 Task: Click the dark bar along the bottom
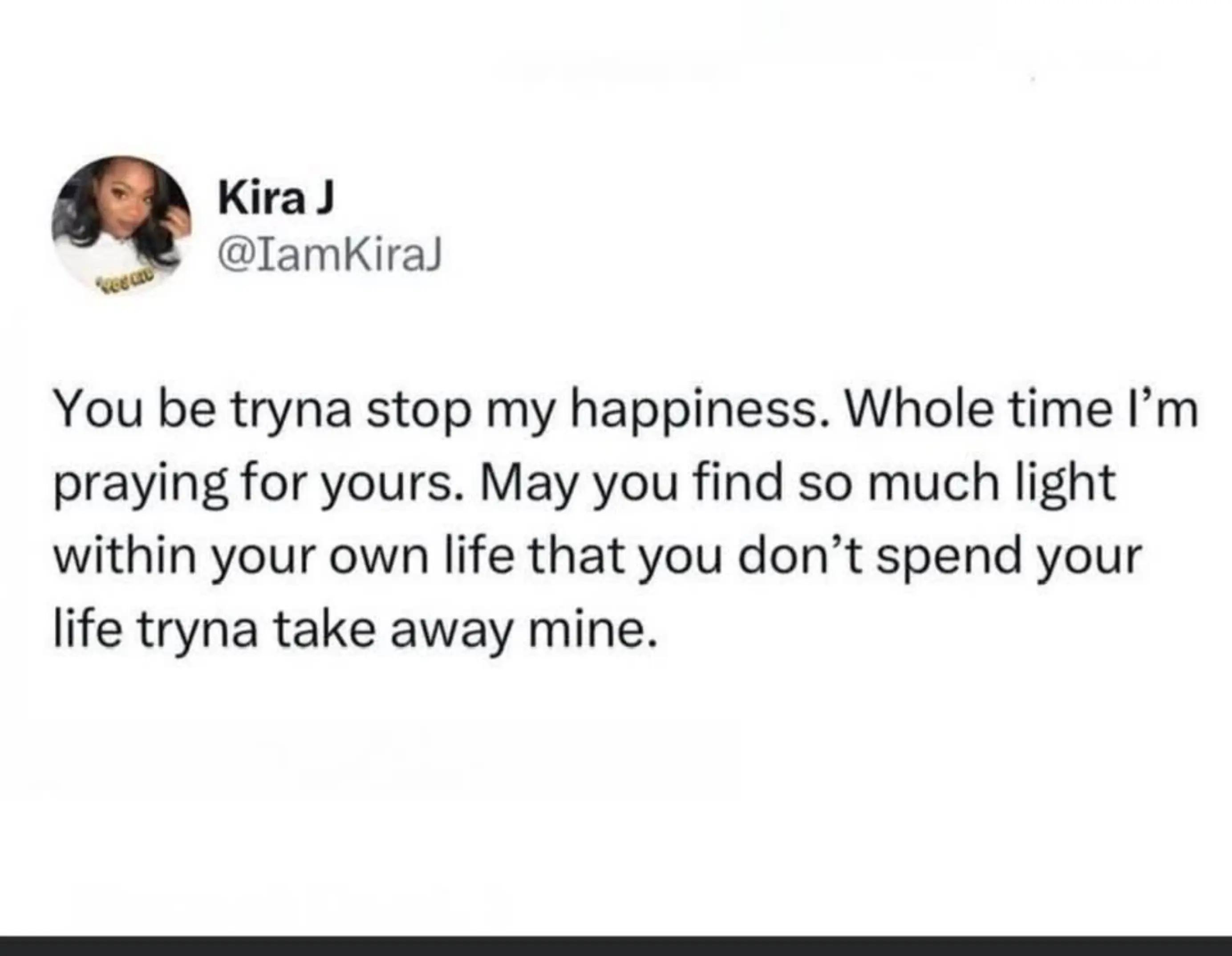click(x=616, y=946)
